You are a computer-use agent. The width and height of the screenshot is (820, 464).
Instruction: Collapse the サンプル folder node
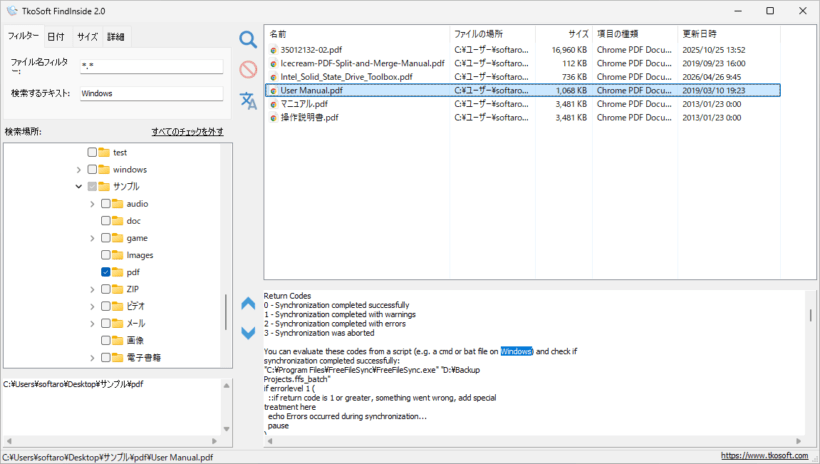click(x=78, y=186)
